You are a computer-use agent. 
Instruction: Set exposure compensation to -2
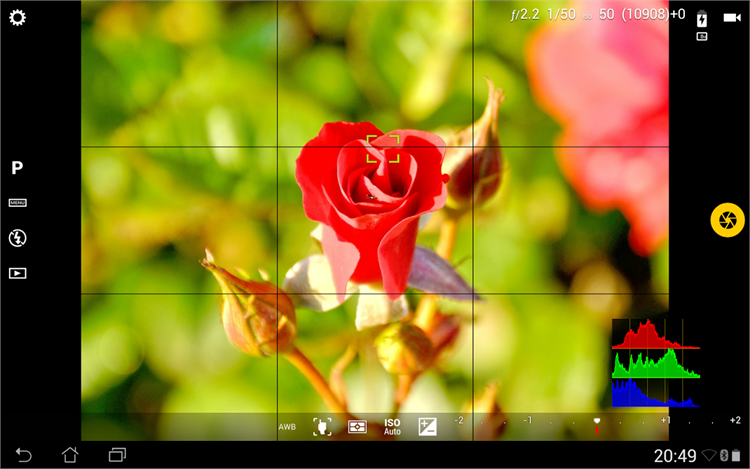(459, 420)
